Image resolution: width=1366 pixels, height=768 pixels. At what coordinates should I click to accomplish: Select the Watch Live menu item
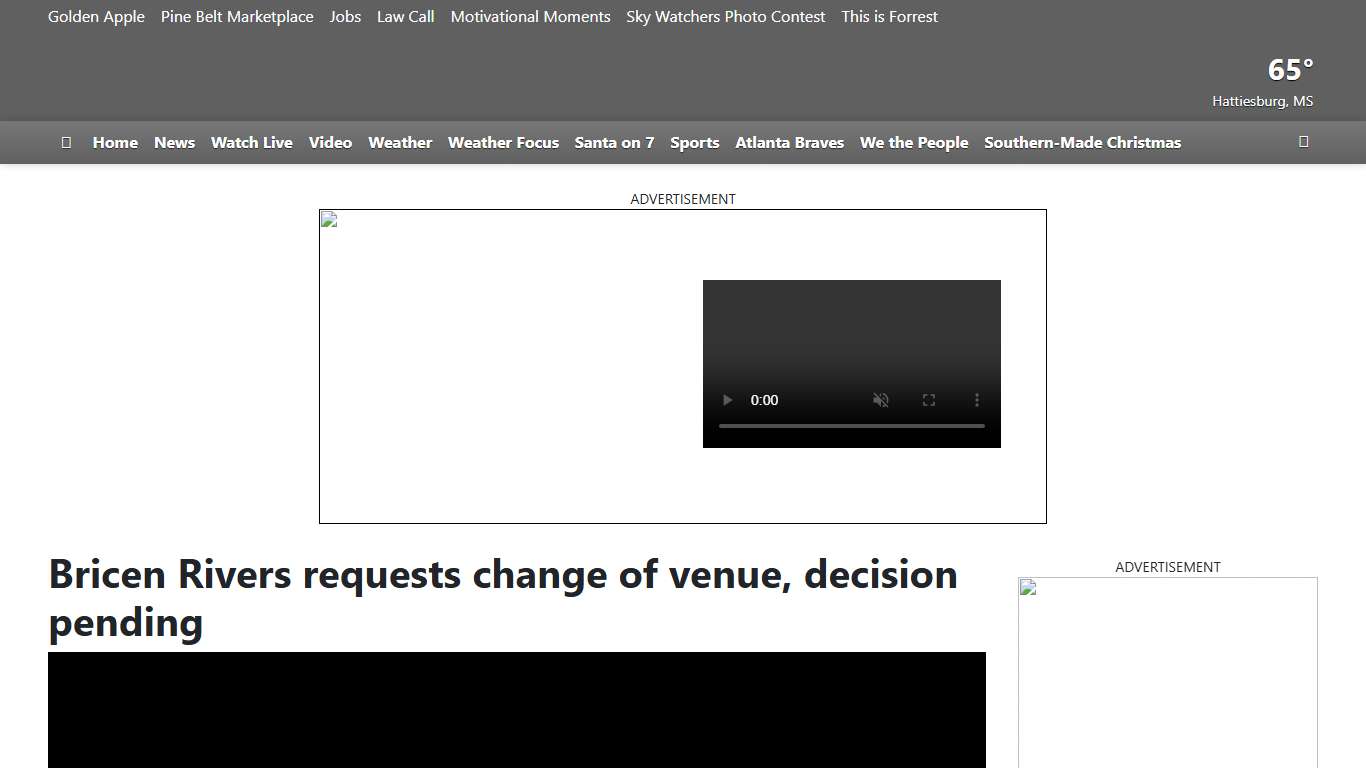pos(251,142)
